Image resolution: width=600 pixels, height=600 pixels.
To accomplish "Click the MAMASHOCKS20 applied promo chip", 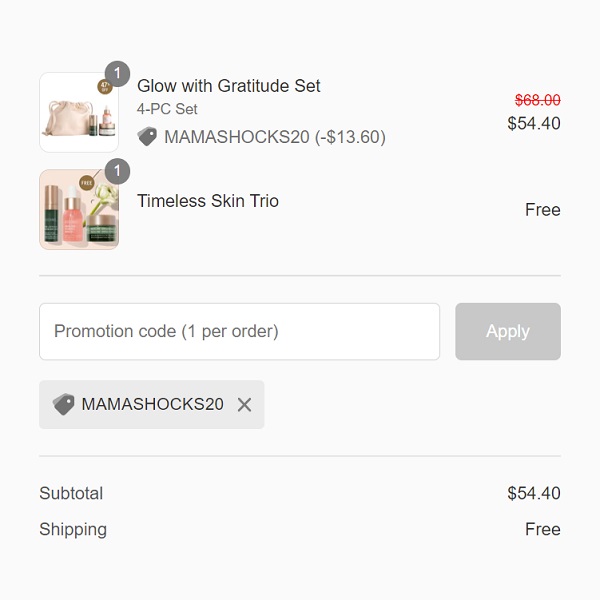I will click(152, 405).
